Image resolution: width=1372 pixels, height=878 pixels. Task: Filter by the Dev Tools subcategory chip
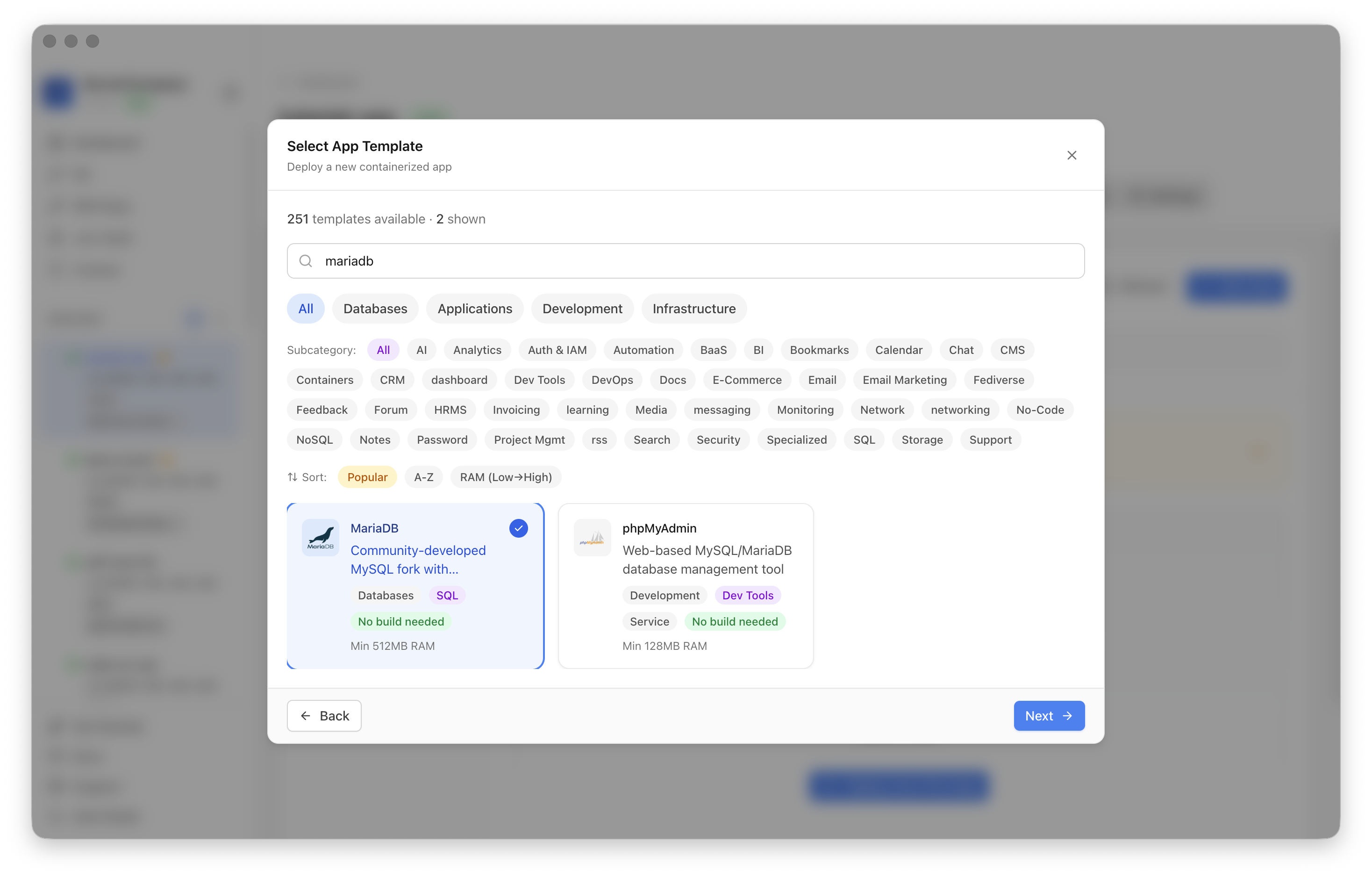540,380
